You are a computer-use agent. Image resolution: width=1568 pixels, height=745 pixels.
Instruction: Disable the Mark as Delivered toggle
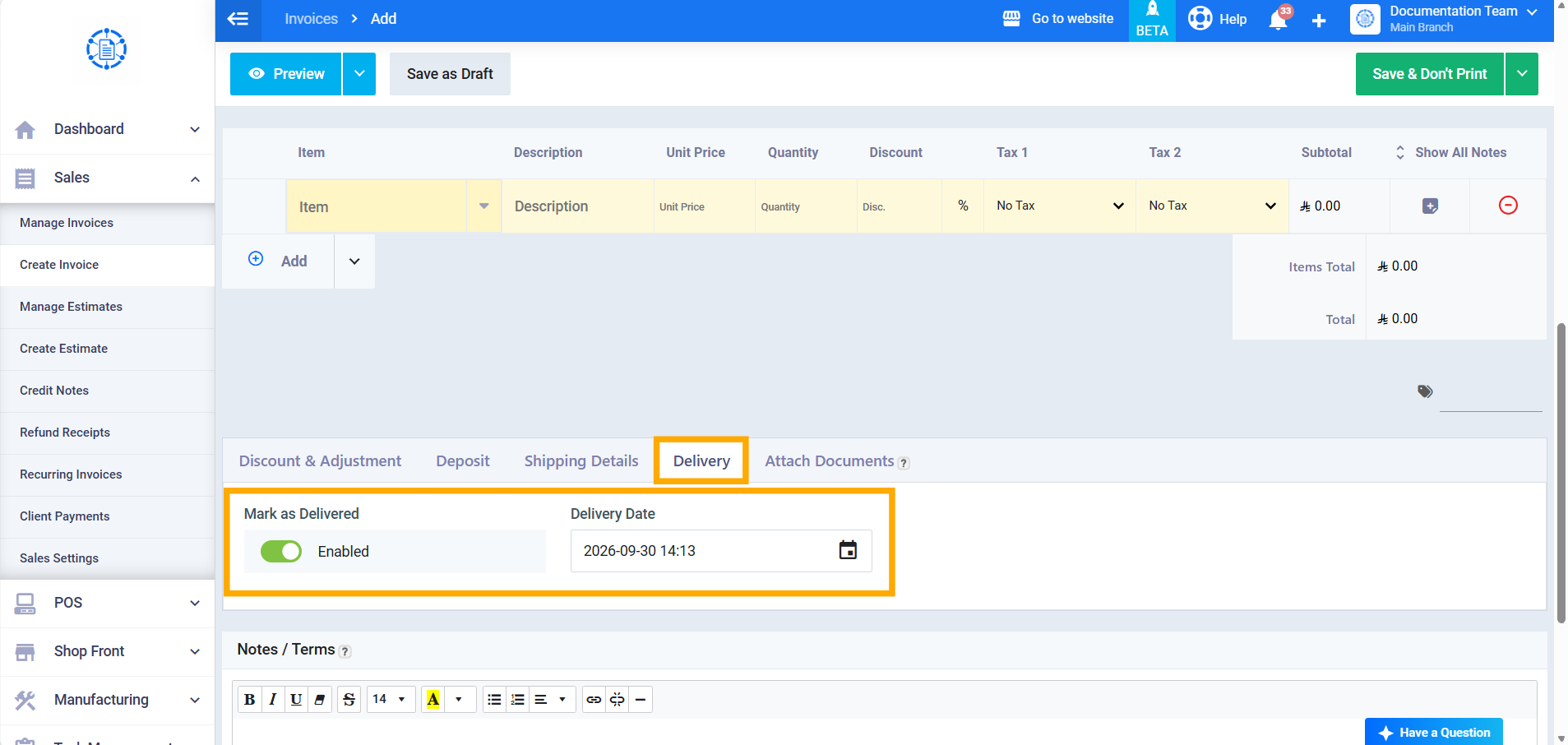point(281,551)
